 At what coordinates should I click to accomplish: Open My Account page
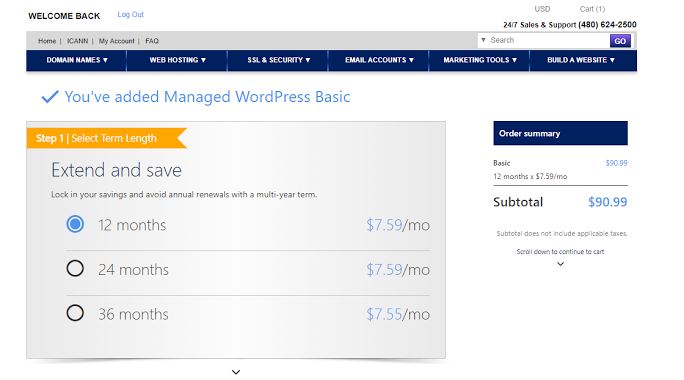pos(116,41)
